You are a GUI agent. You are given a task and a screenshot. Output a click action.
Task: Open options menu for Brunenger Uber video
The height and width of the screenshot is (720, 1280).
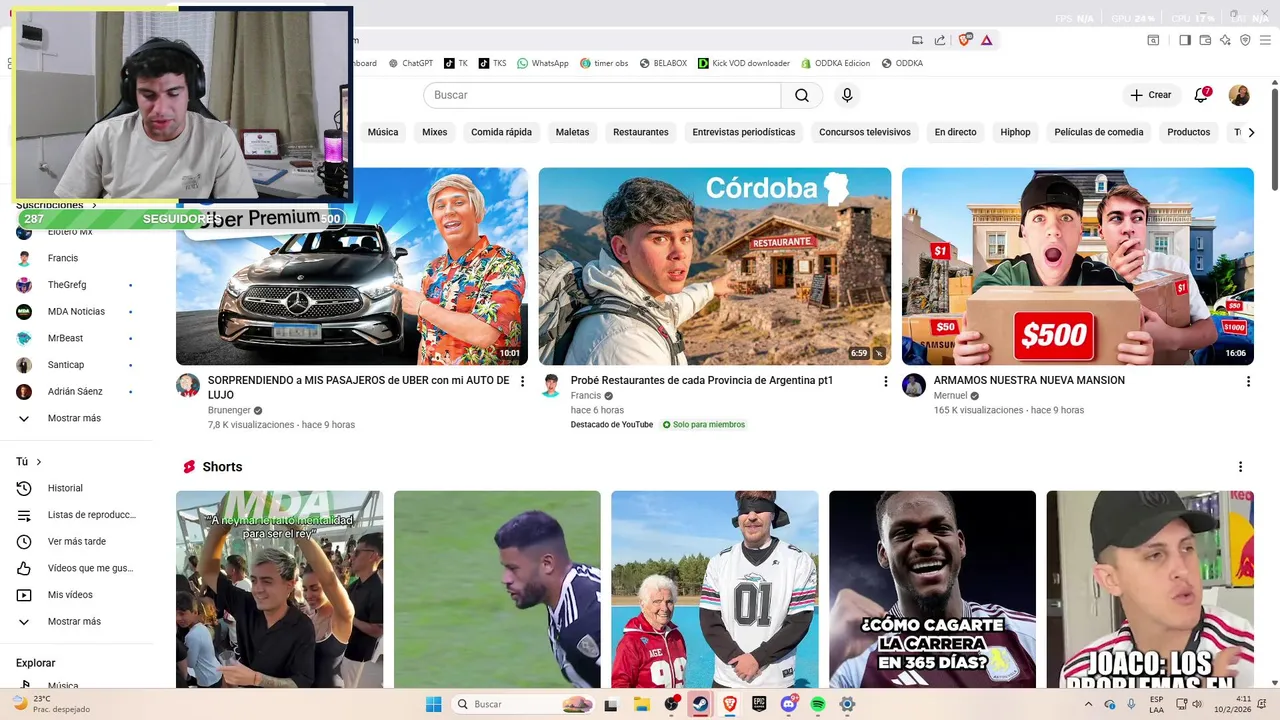pyautogui.click(x=522, y=381)
